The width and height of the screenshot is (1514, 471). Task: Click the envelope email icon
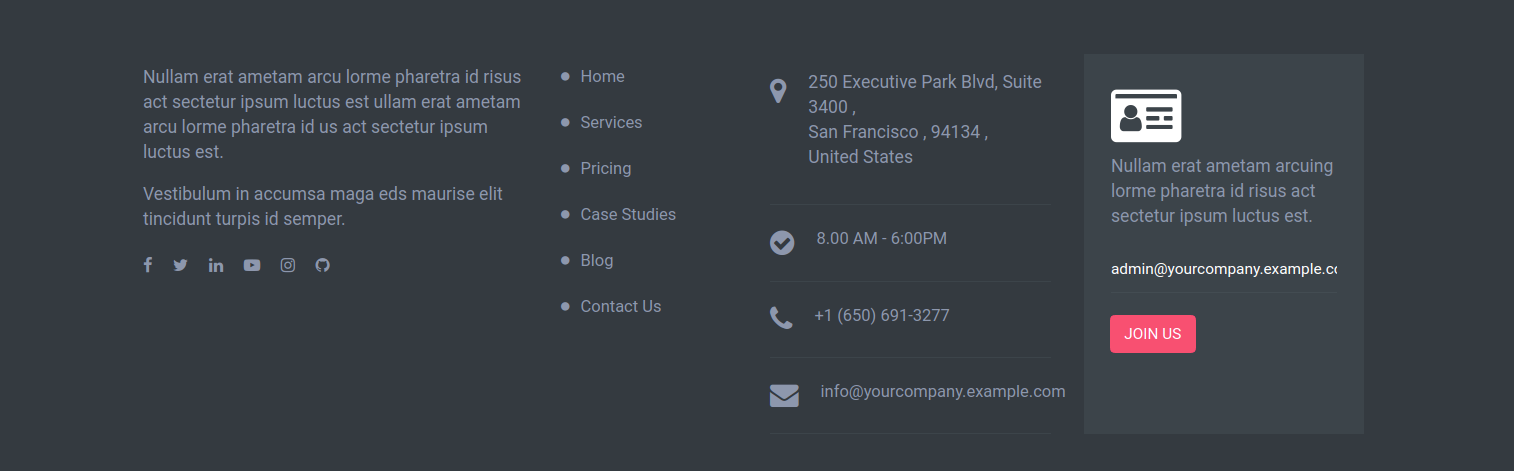point(784,396)
